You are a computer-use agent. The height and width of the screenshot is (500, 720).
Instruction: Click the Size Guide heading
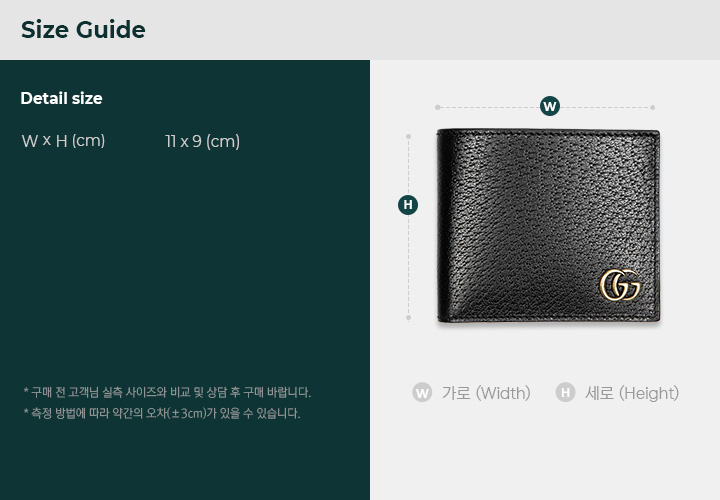(83, 30)
